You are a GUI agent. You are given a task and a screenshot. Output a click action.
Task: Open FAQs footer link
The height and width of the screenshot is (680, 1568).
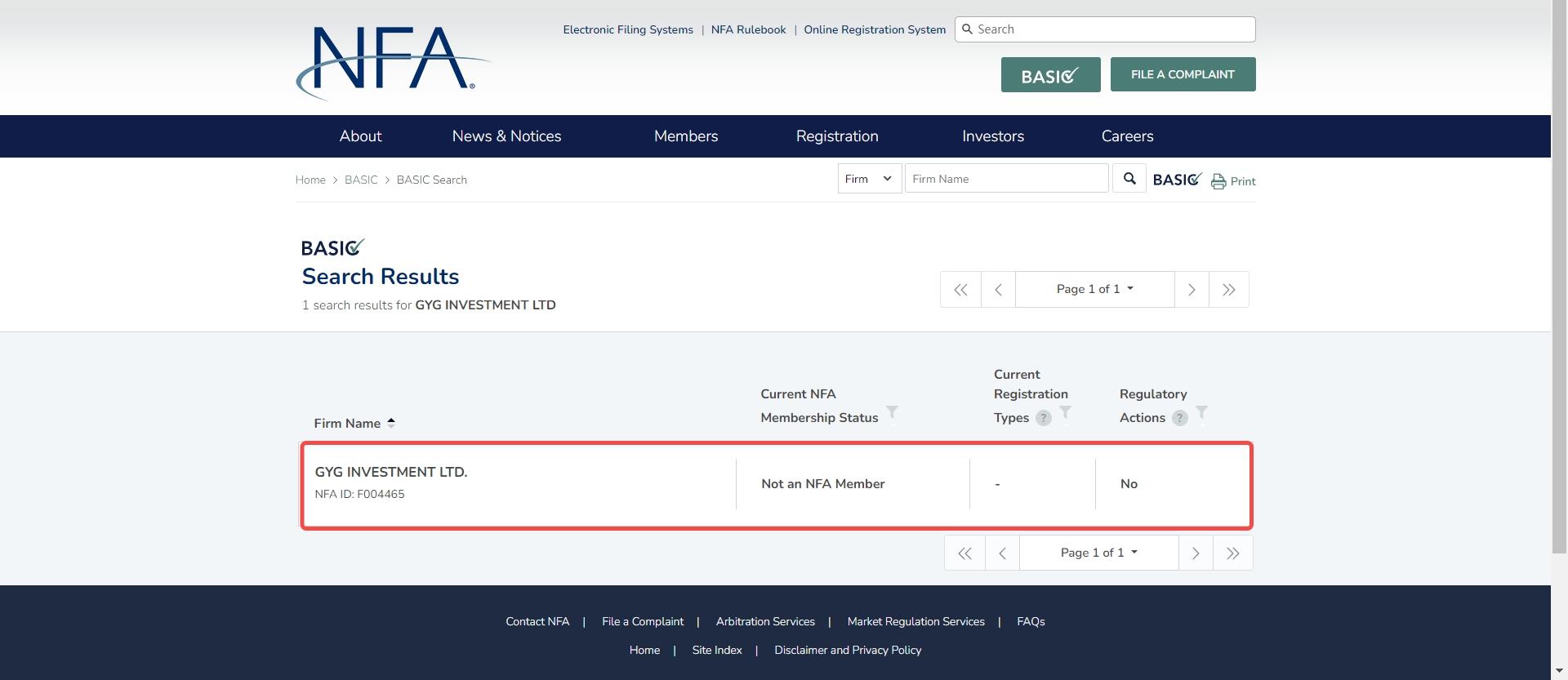[x=1031, y=622]
